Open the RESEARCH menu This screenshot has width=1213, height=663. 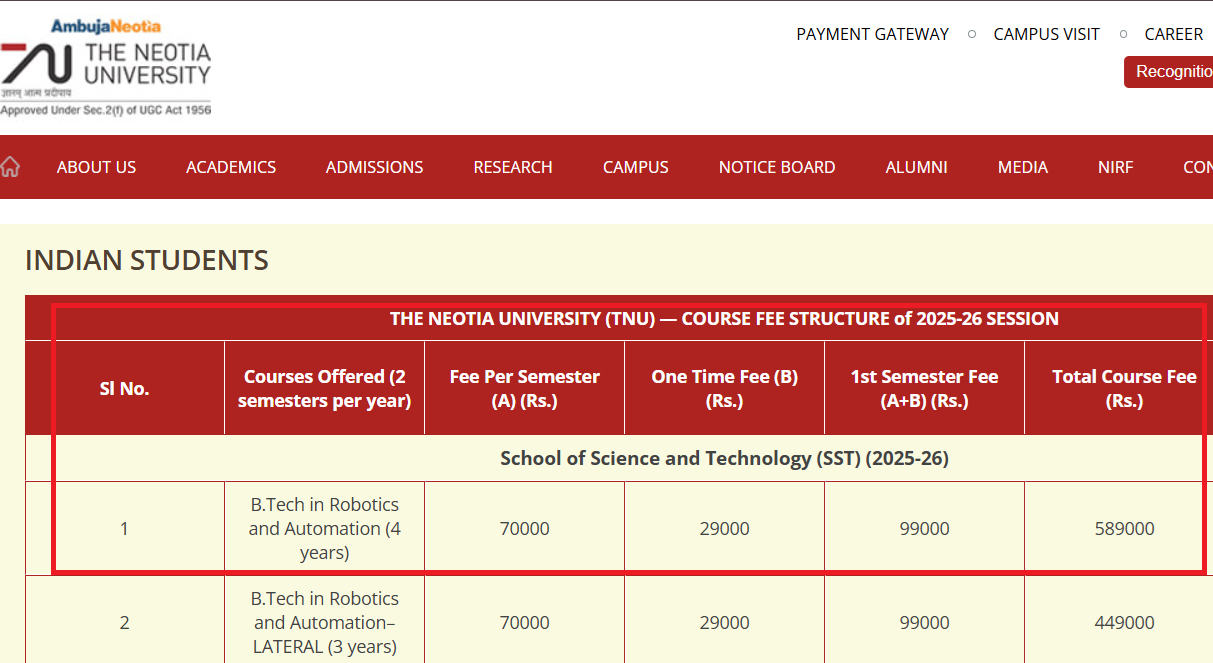click(512, 167)
